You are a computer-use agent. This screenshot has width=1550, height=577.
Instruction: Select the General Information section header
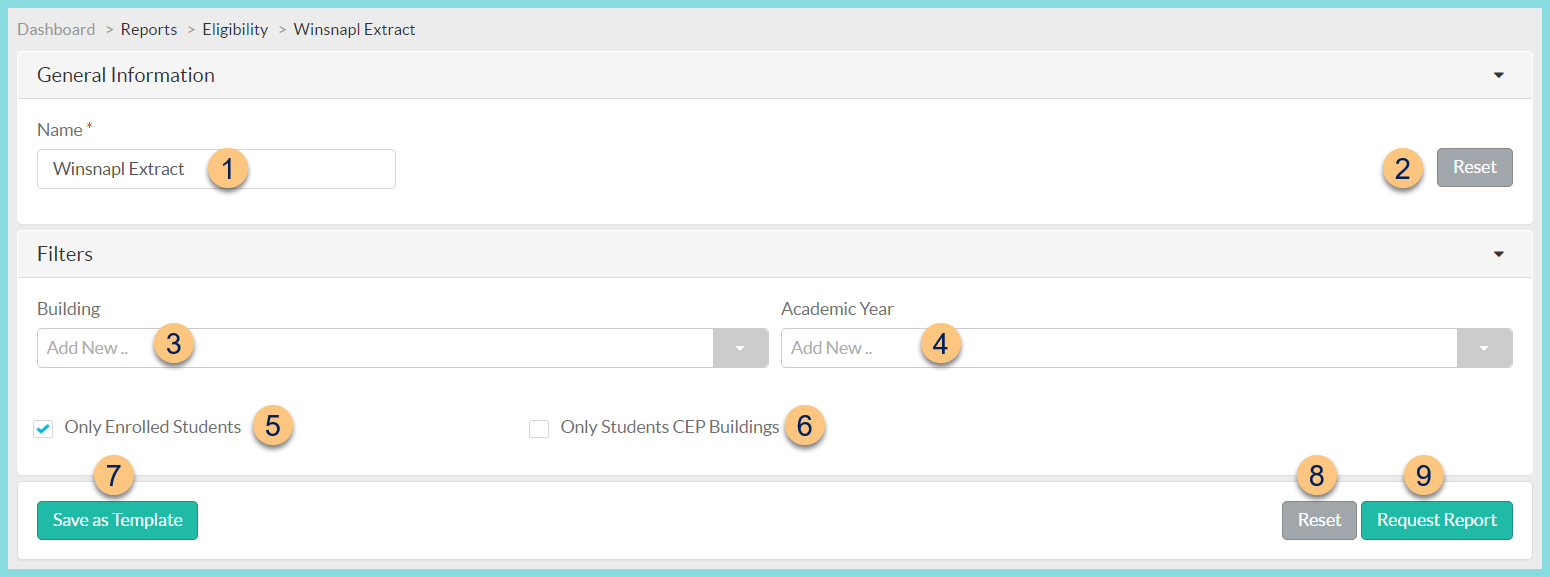(x=125, y=74)
